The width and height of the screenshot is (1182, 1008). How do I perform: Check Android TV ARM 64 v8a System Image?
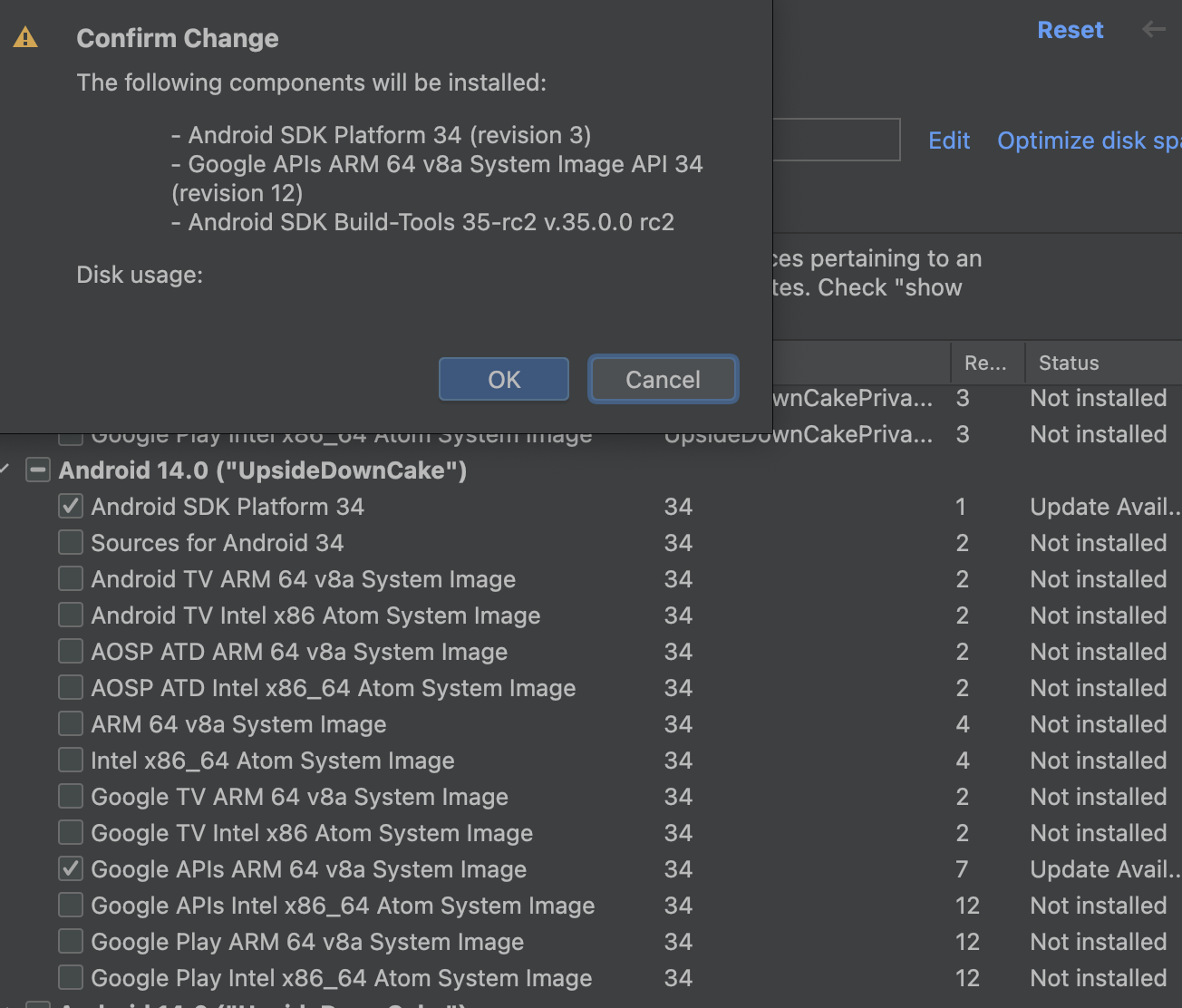71,578
